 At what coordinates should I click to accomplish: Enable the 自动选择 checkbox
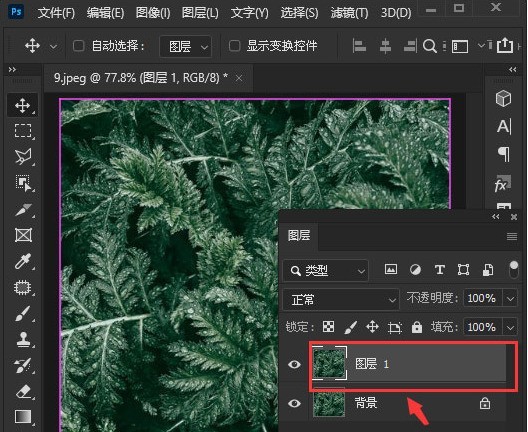coord(78,45)
